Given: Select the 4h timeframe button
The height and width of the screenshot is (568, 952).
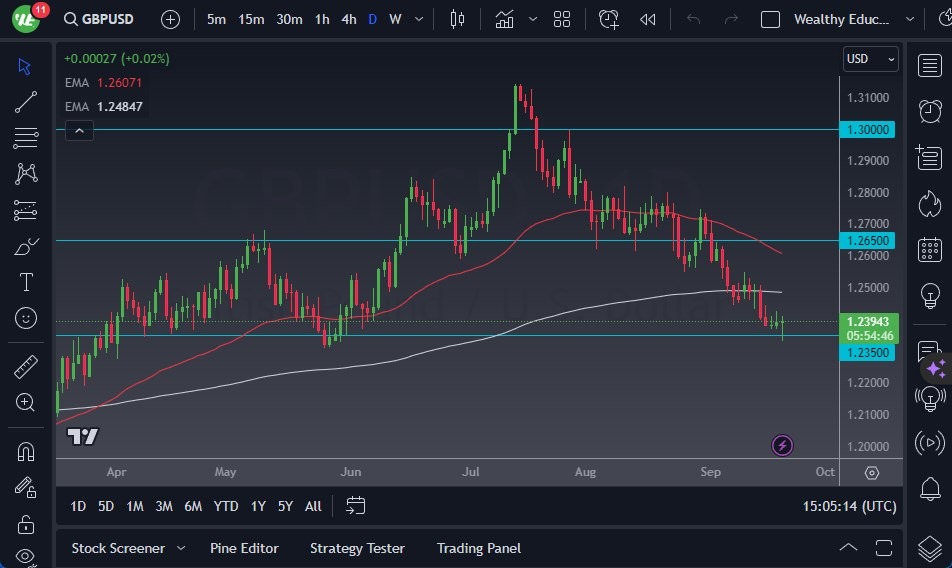Looking at the screenshot, I should 348,19.
